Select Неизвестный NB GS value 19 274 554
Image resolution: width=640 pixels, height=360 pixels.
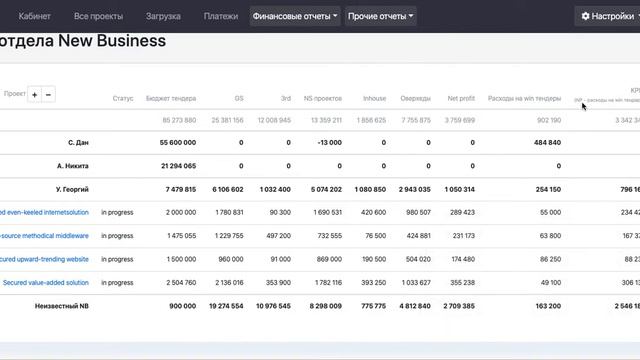226,306
